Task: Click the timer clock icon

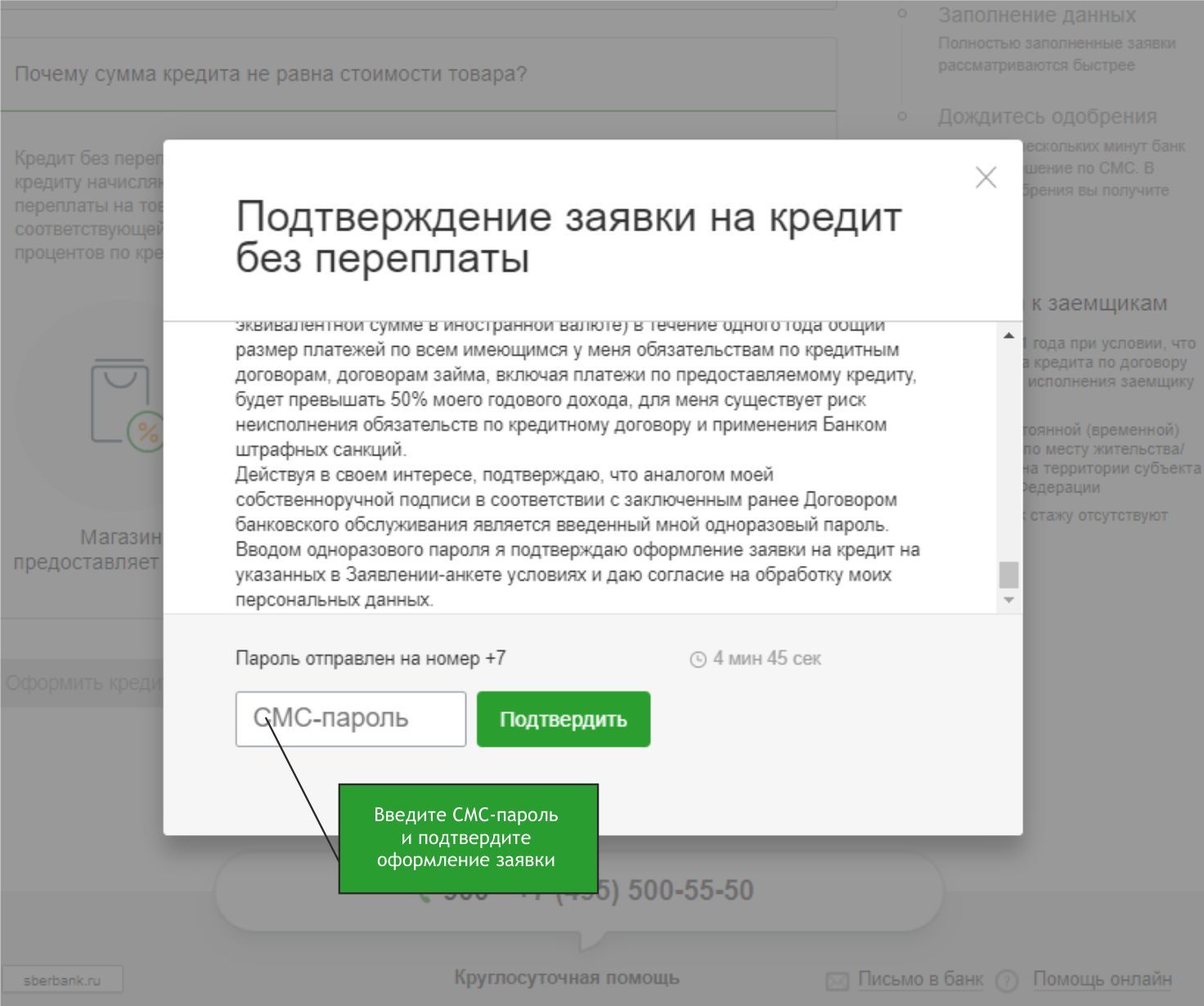Action: [698, 659]
